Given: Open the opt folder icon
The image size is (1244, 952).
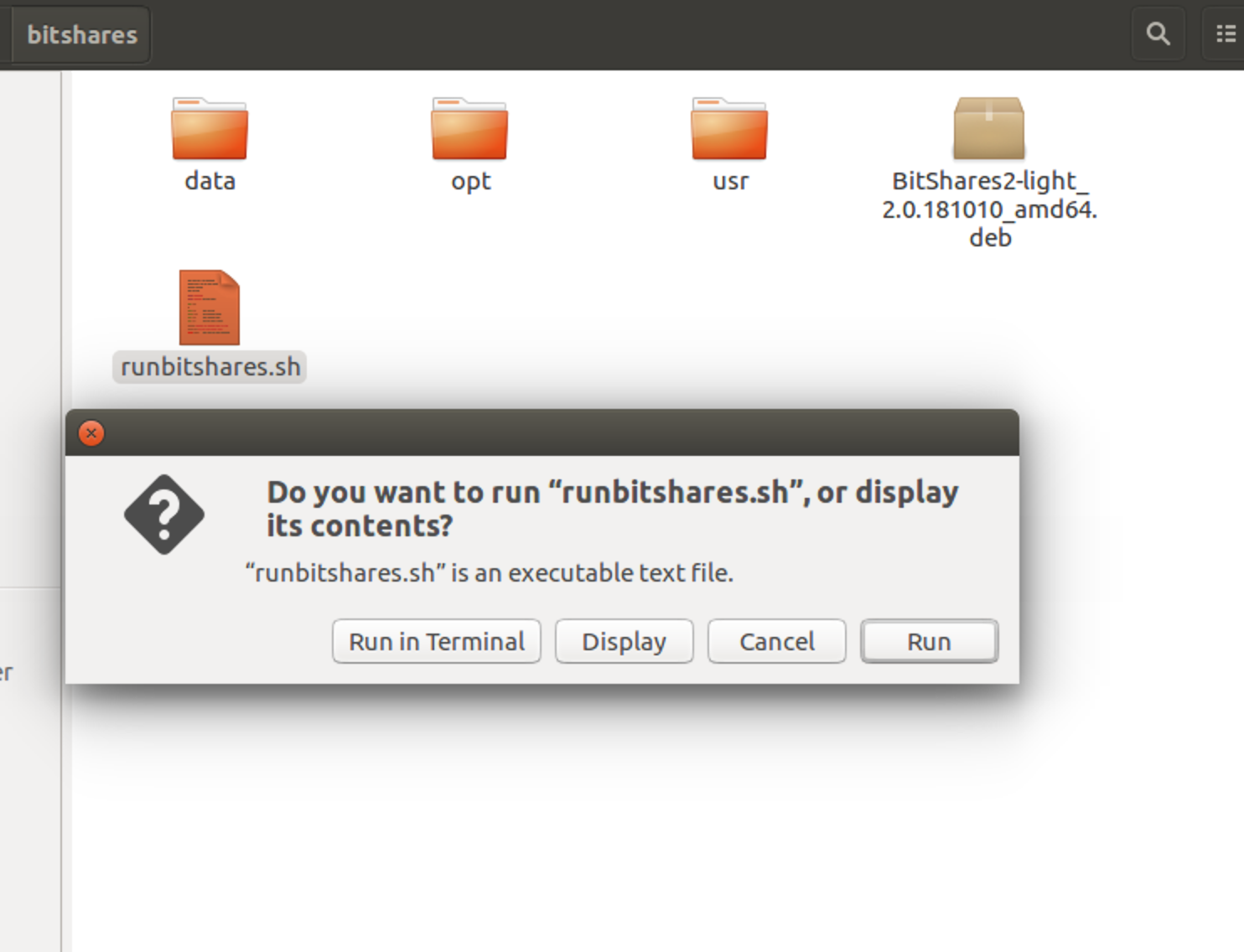Looking at the screenshot, I should pos(469,128).
